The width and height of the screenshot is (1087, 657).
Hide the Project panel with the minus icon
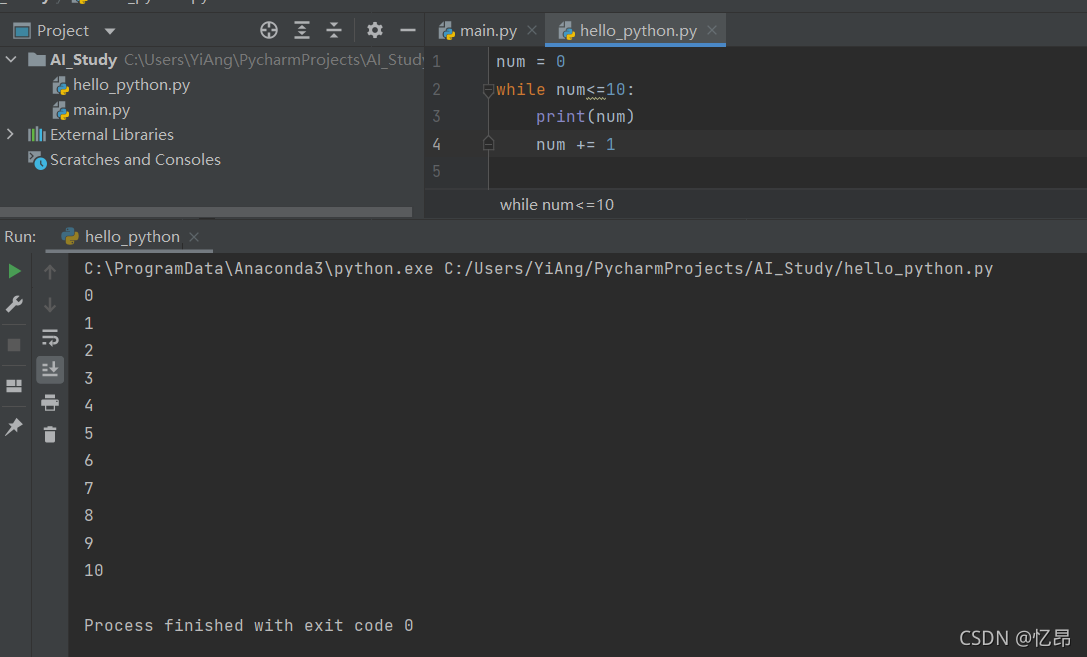tap(408, 30)
